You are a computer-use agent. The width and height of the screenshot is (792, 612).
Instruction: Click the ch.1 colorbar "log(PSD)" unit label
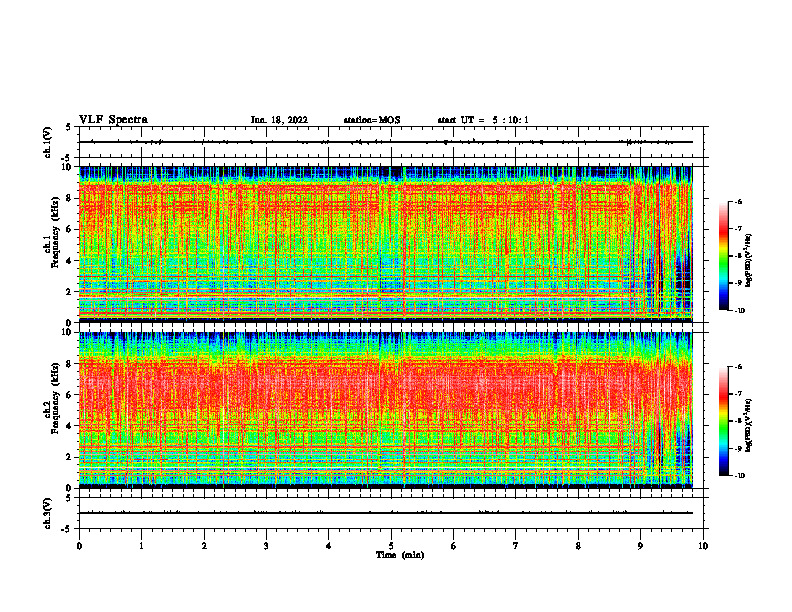coord(749,261)
